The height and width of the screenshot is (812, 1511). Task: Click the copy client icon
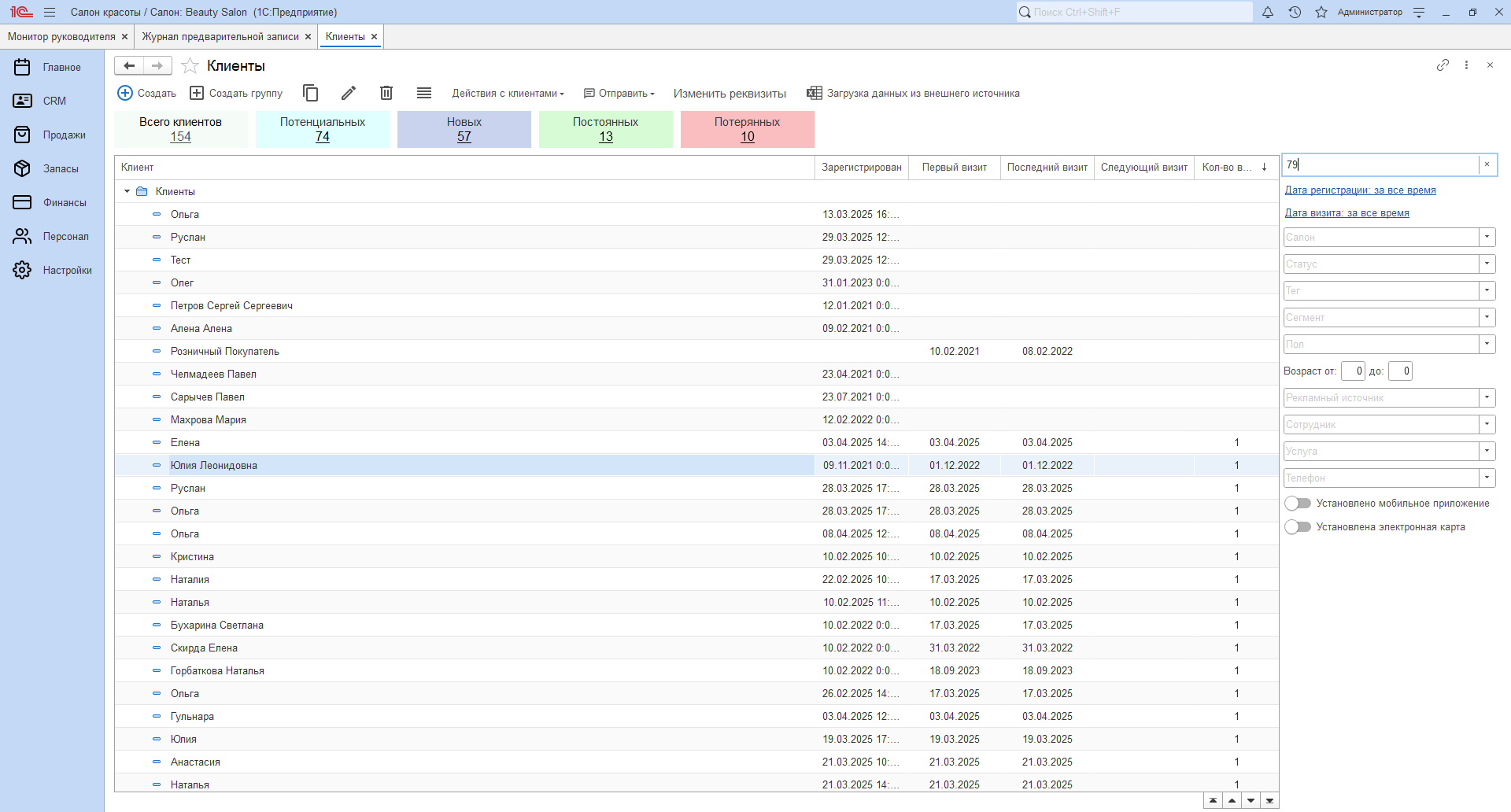coord(311,93)
